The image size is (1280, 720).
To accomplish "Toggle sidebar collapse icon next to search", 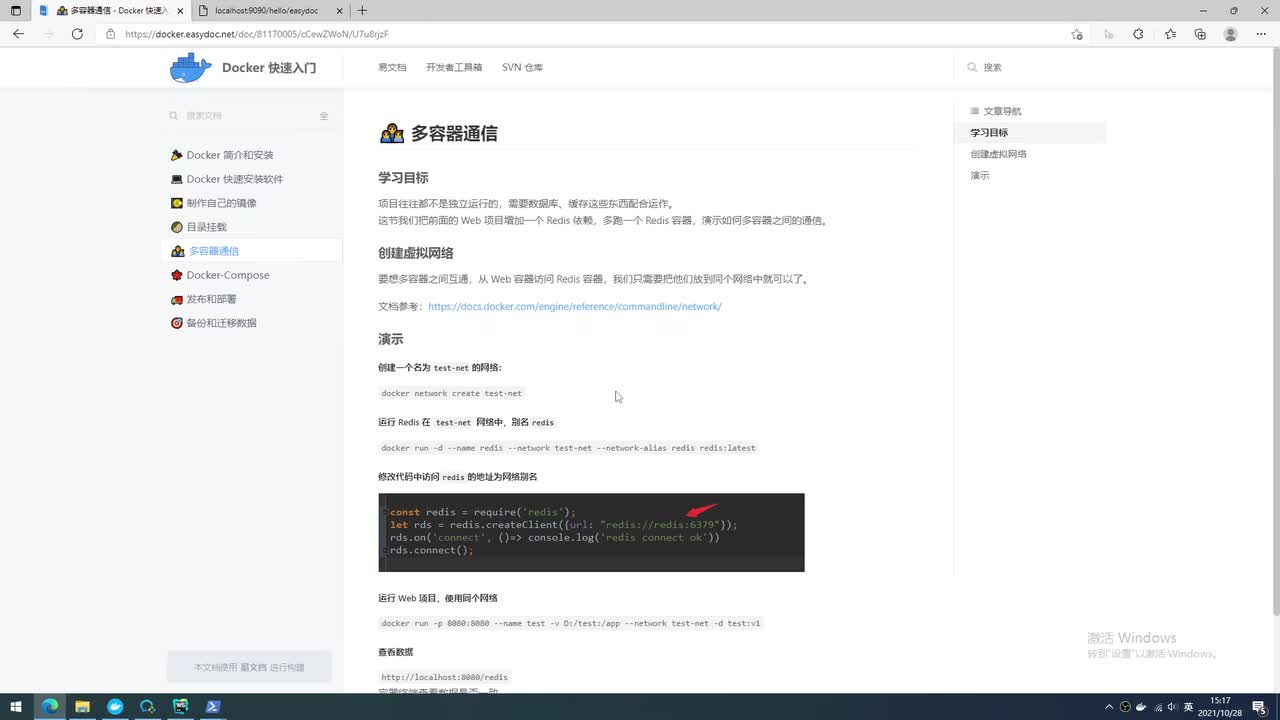I will point(324,116).
